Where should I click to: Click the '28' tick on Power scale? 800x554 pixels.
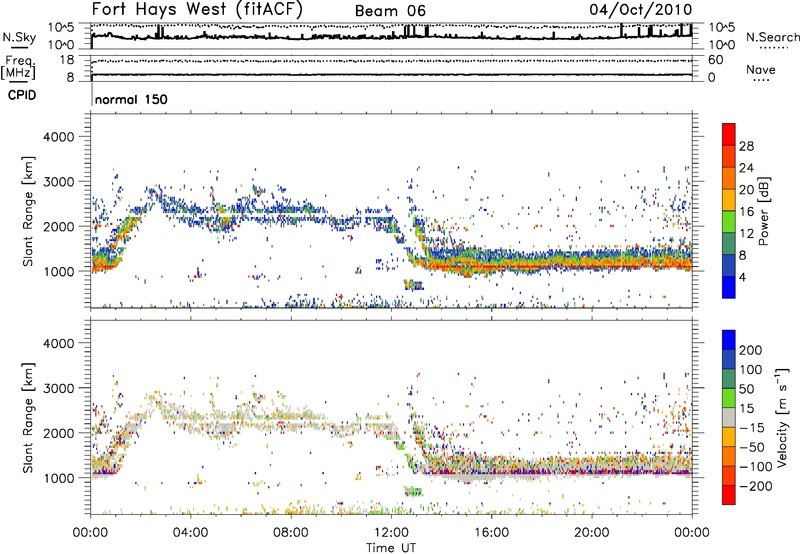point(746,146)
